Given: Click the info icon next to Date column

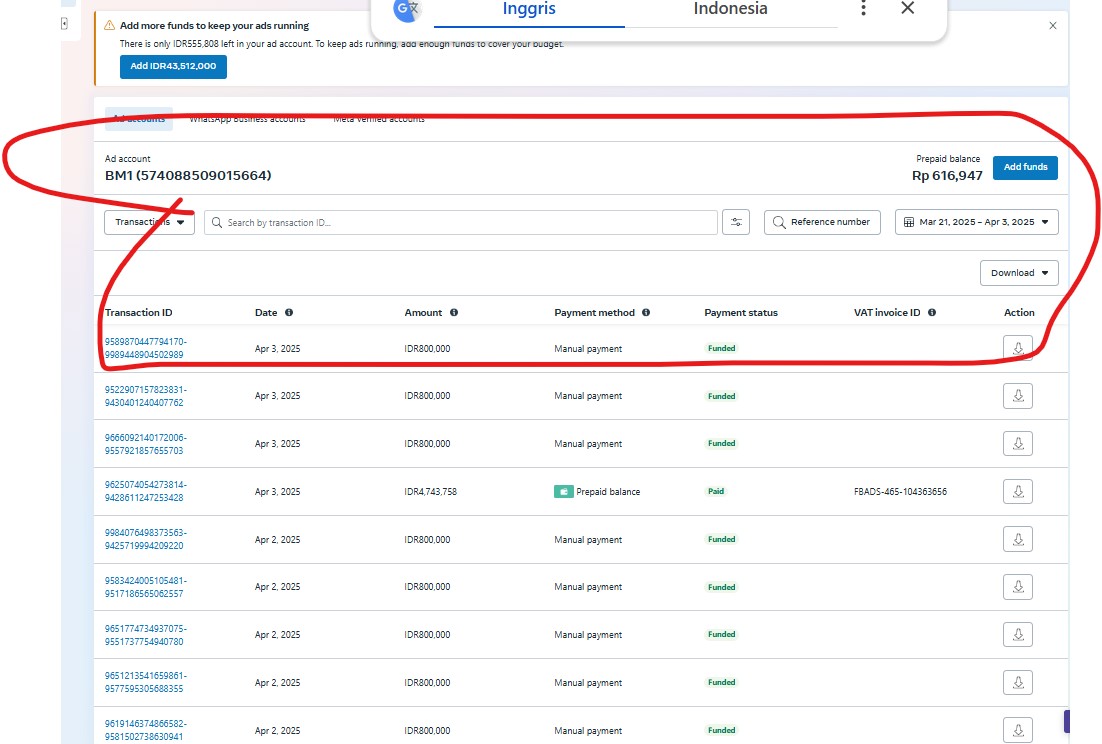Looking at the screenshot, I should pyautogui.click(x=289, y=313).
